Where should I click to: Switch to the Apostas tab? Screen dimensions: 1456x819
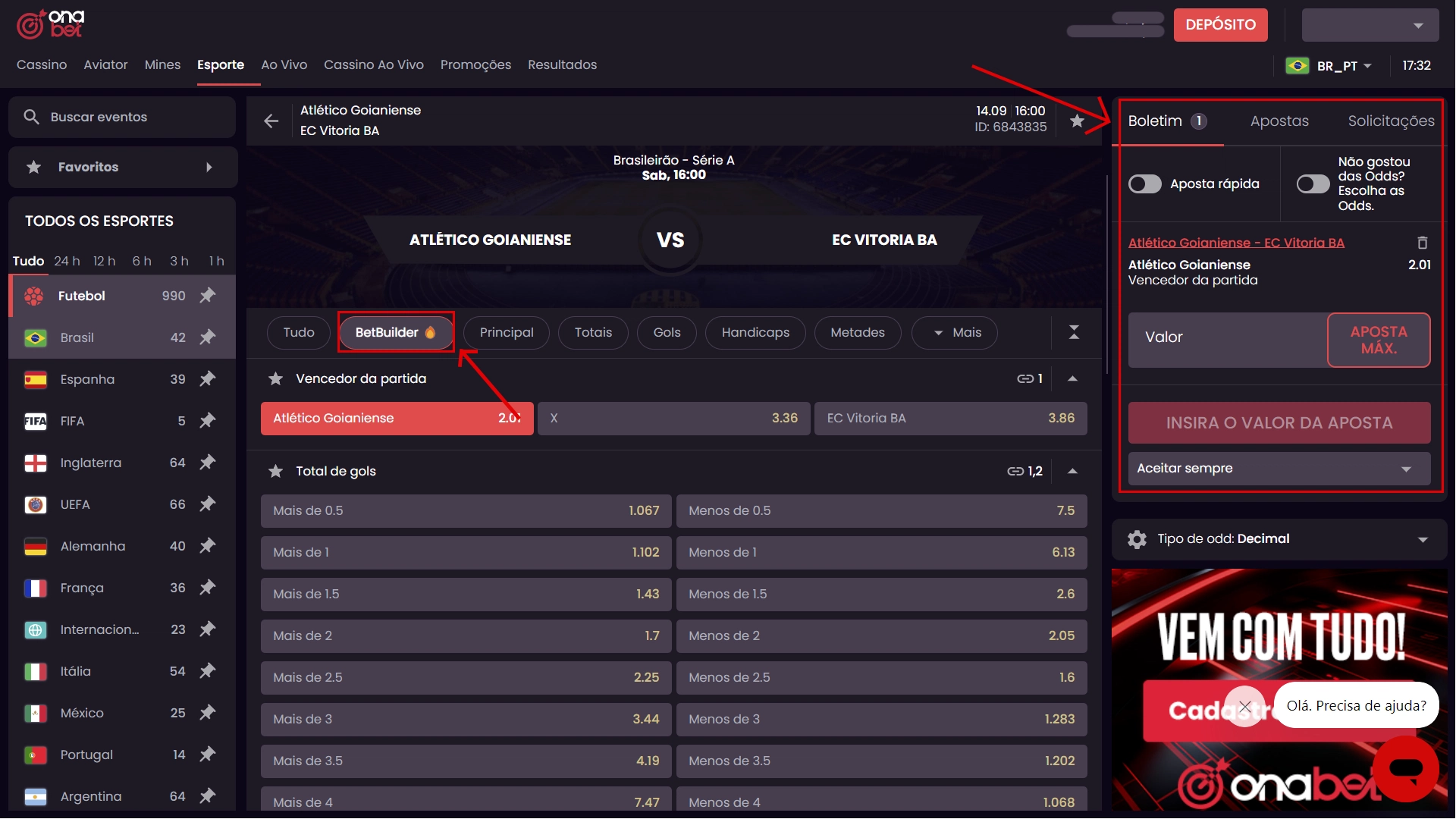click(1279, 121)
